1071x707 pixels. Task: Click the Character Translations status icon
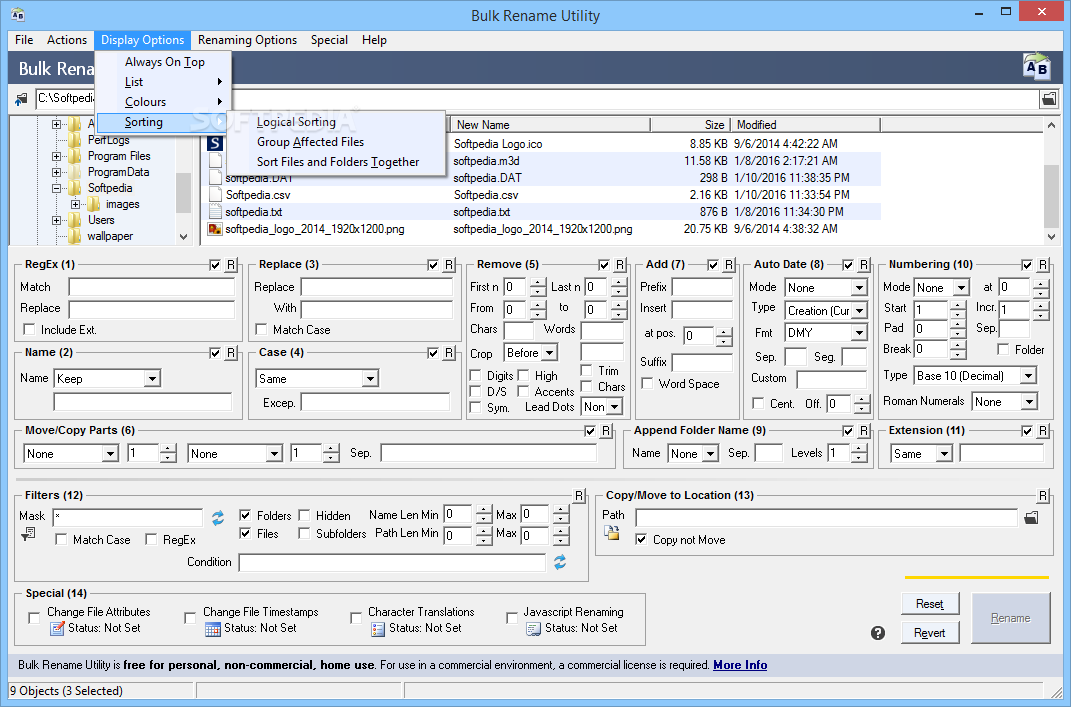[378, 628]
